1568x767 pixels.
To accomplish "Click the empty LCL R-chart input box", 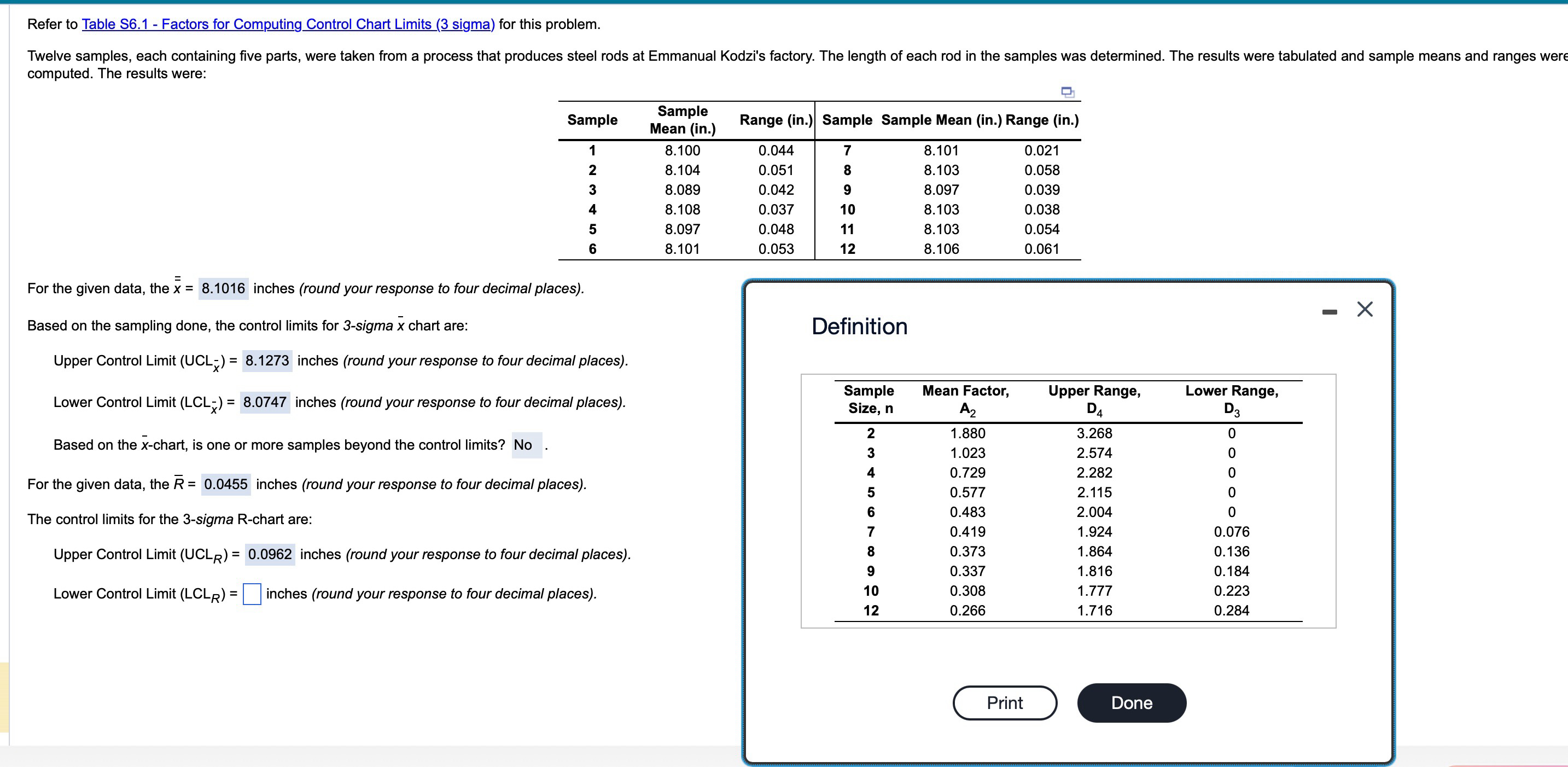I will pyautogui.click(x=252, y=594).
